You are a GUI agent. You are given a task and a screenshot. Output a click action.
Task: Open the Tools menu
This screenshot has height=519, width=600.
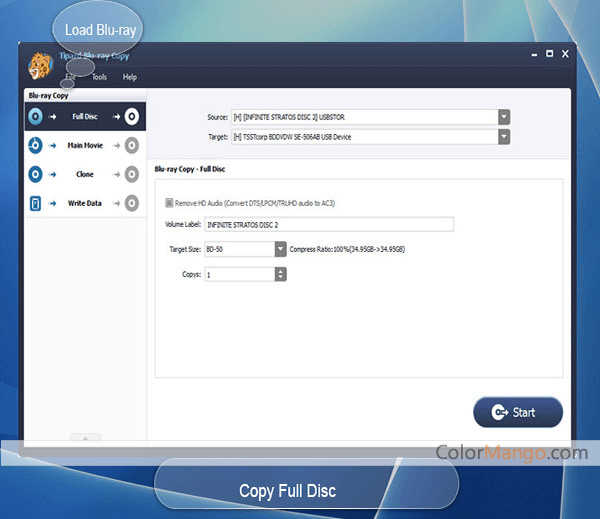[99, 77]
